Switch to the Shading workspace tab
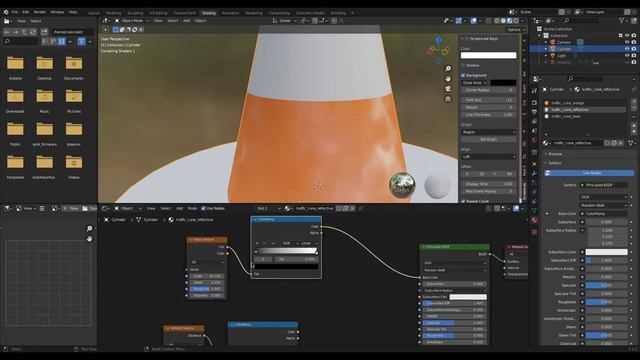Image resolution: width=640 pixels, height=360 pixels. pos(209,13)
